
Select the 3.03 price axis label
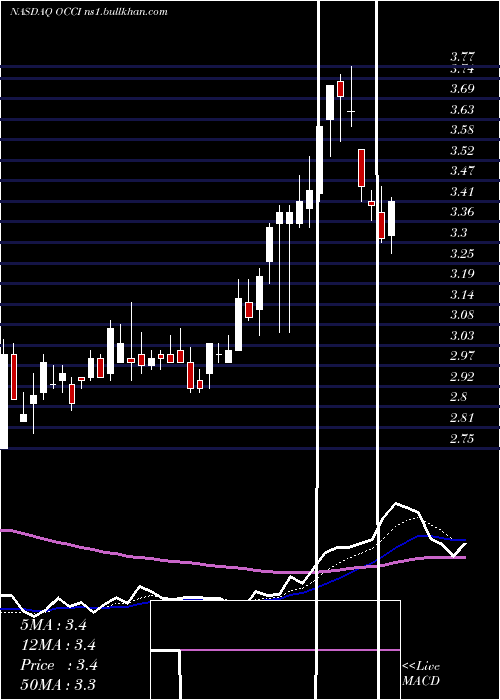(x=462, y=336)
